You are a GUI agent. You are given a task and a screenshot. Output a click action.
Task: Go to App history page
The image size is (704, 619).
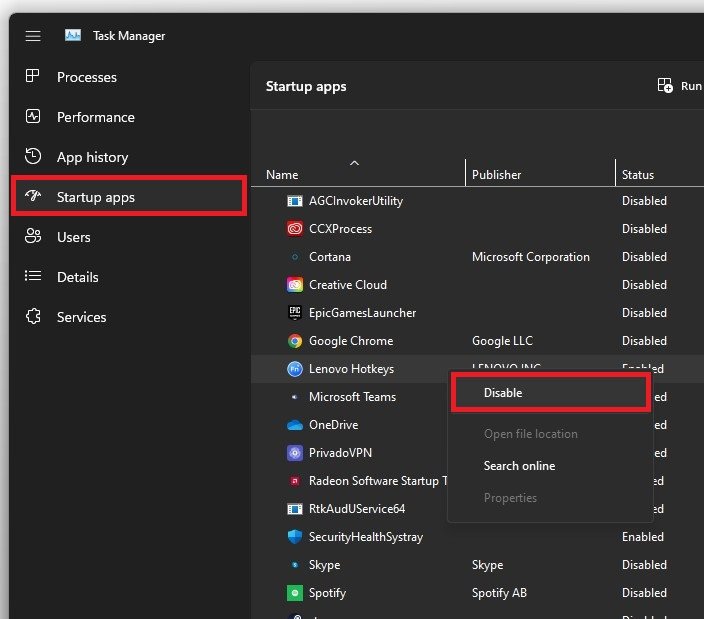[x=92, y=157]
